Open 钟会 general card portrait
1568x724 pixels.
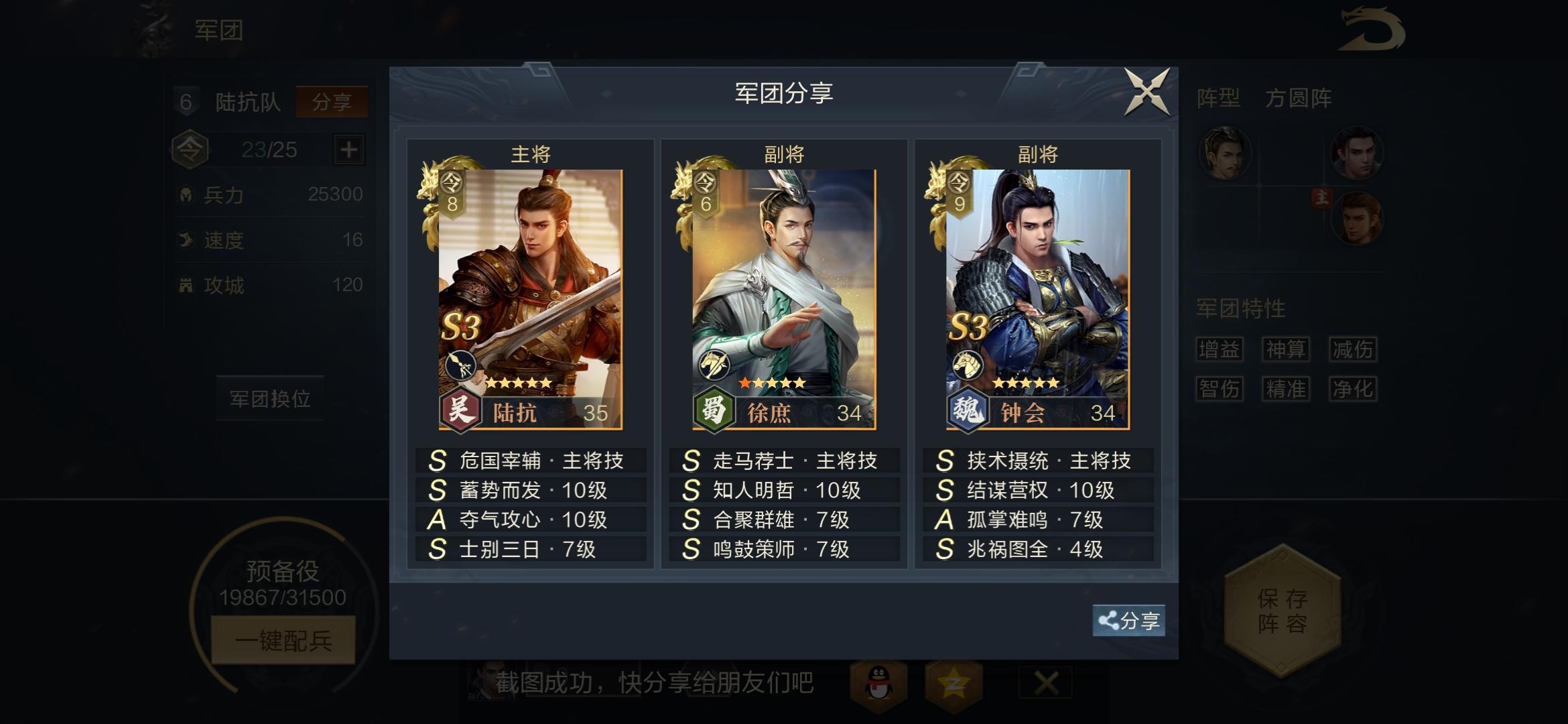[x=1037, y=299]
